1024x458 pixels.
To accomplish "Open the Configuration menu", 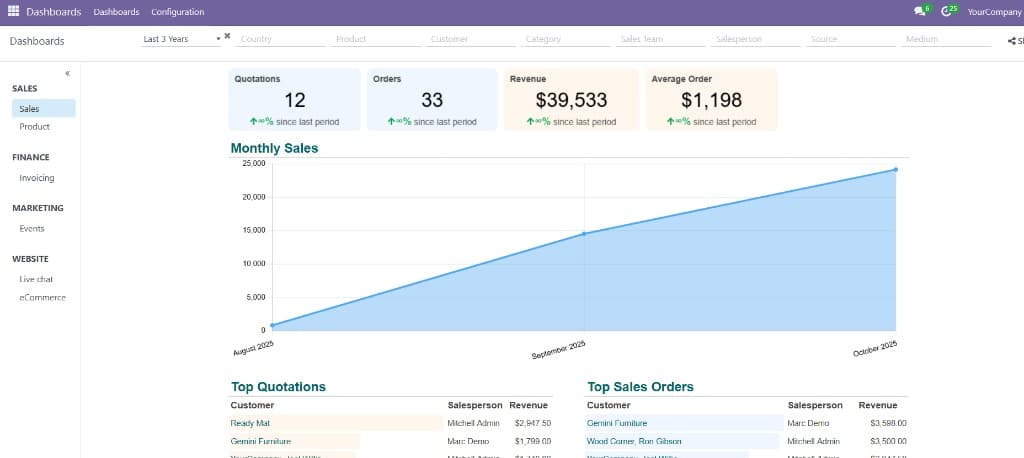I will [178, 12].
